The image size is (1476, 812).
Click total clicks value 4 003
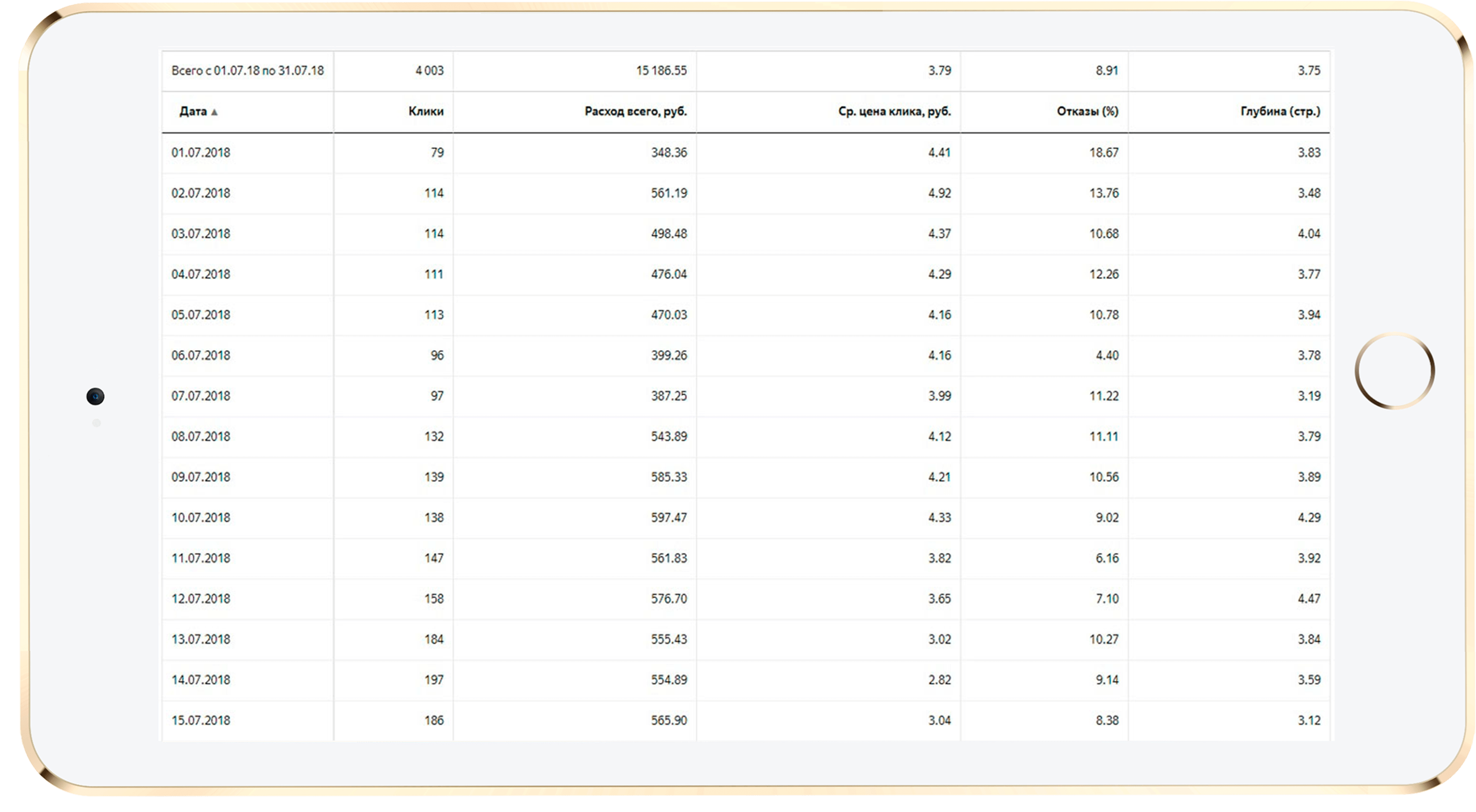click(429, 71)
